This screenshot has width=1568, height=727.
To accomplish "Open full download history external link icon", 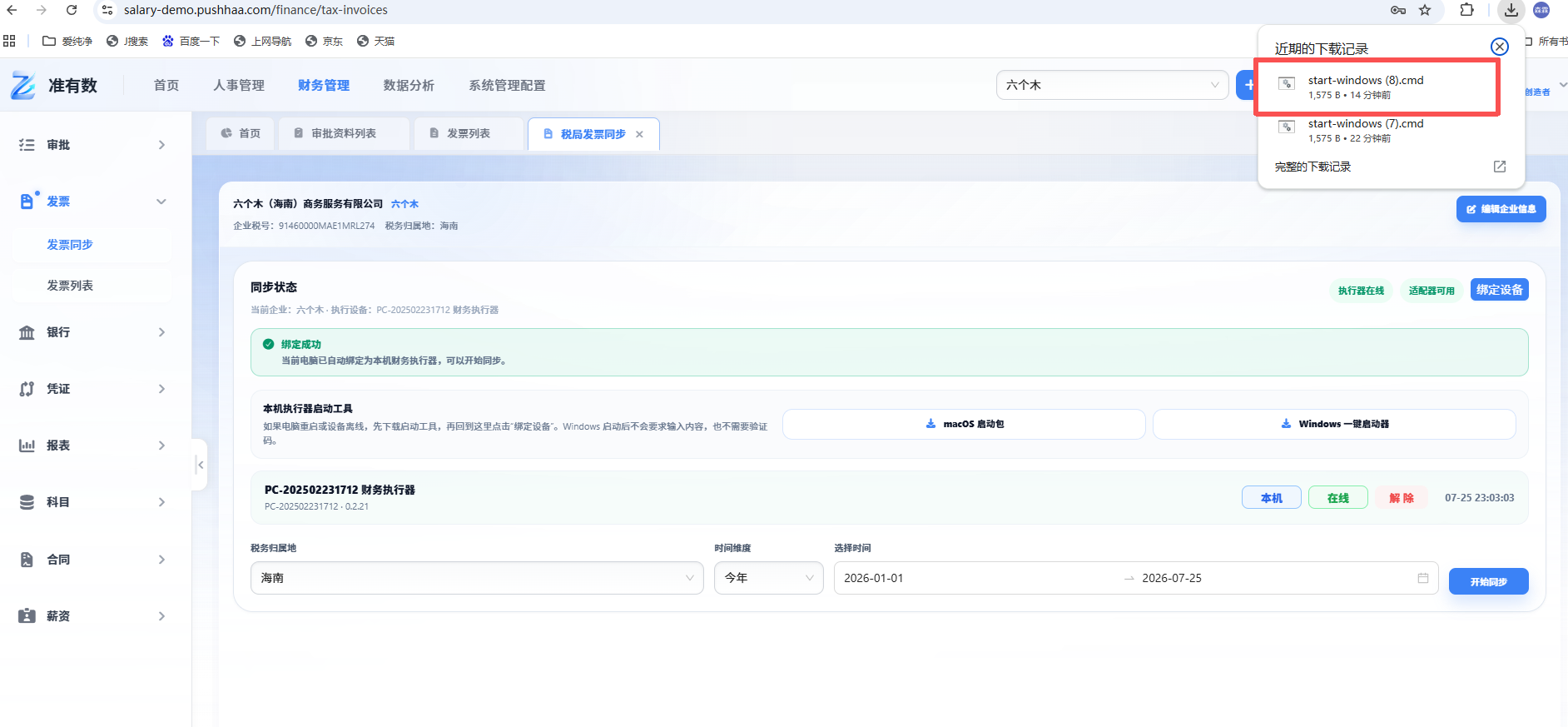I will pyautogui.click(x=1500, y=167).
